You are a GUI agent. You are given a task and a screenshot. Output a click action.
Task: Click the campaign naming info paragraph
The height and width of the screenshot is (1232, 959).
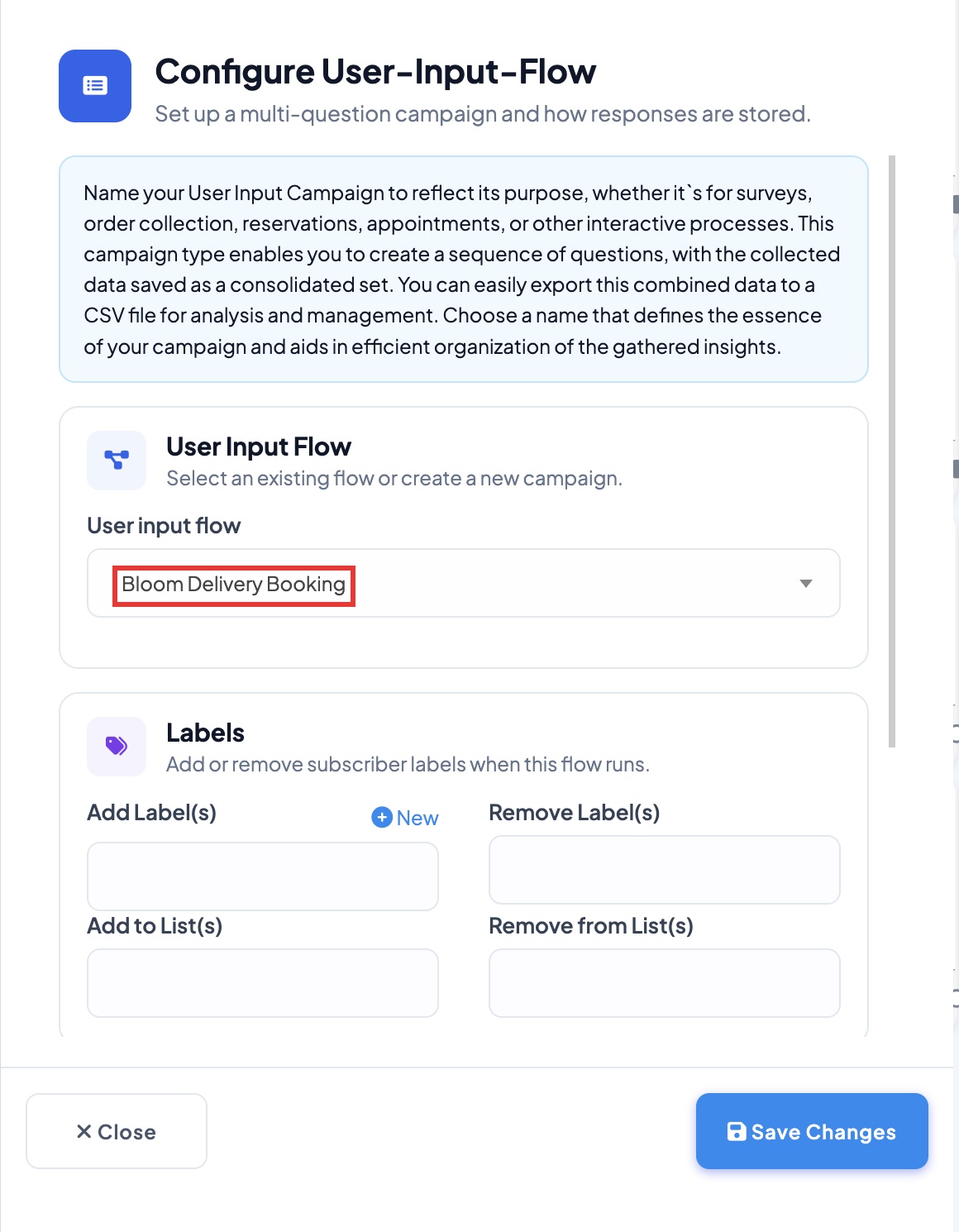[x=464, y=270]
